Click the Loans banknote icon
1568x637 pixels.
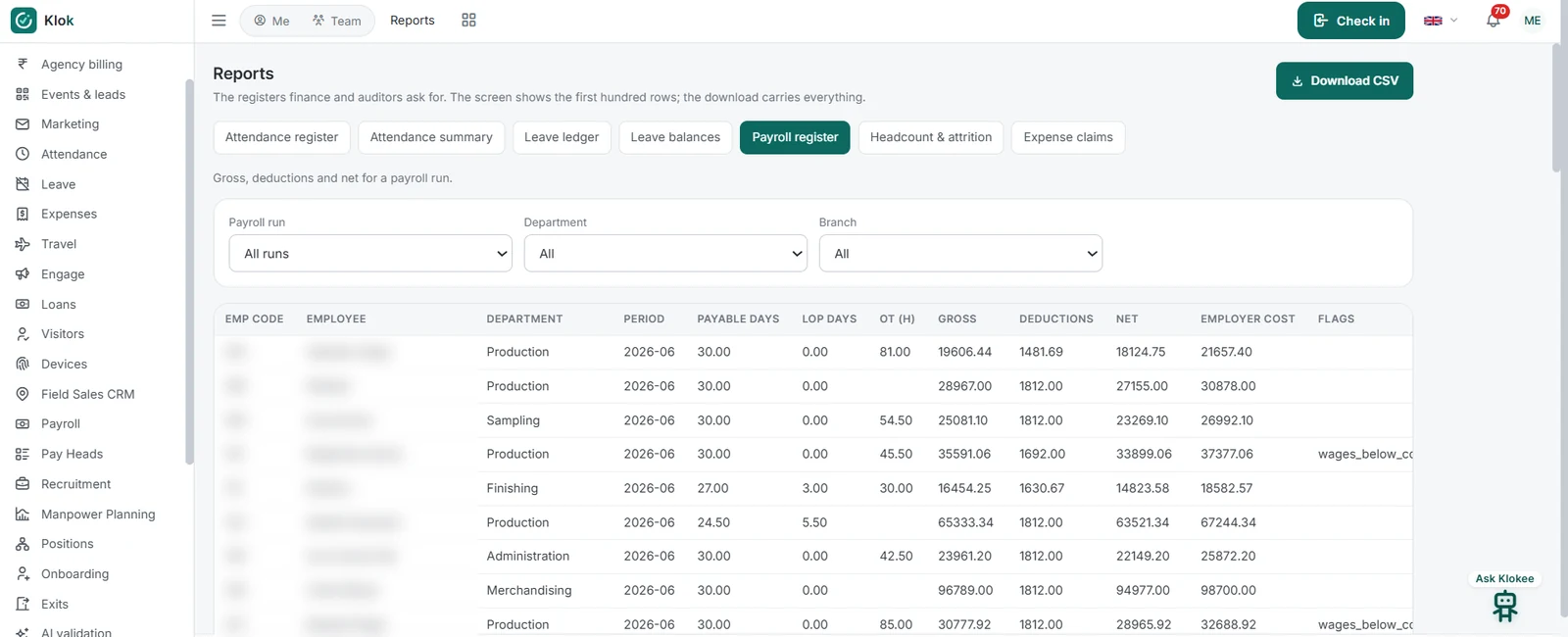pos(23,304)
